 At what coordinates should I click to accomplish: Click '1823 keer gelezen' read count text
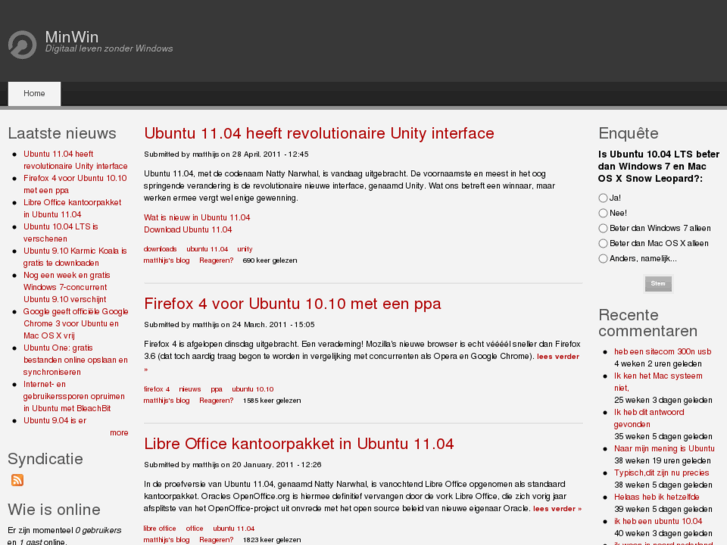coord(272,540)
